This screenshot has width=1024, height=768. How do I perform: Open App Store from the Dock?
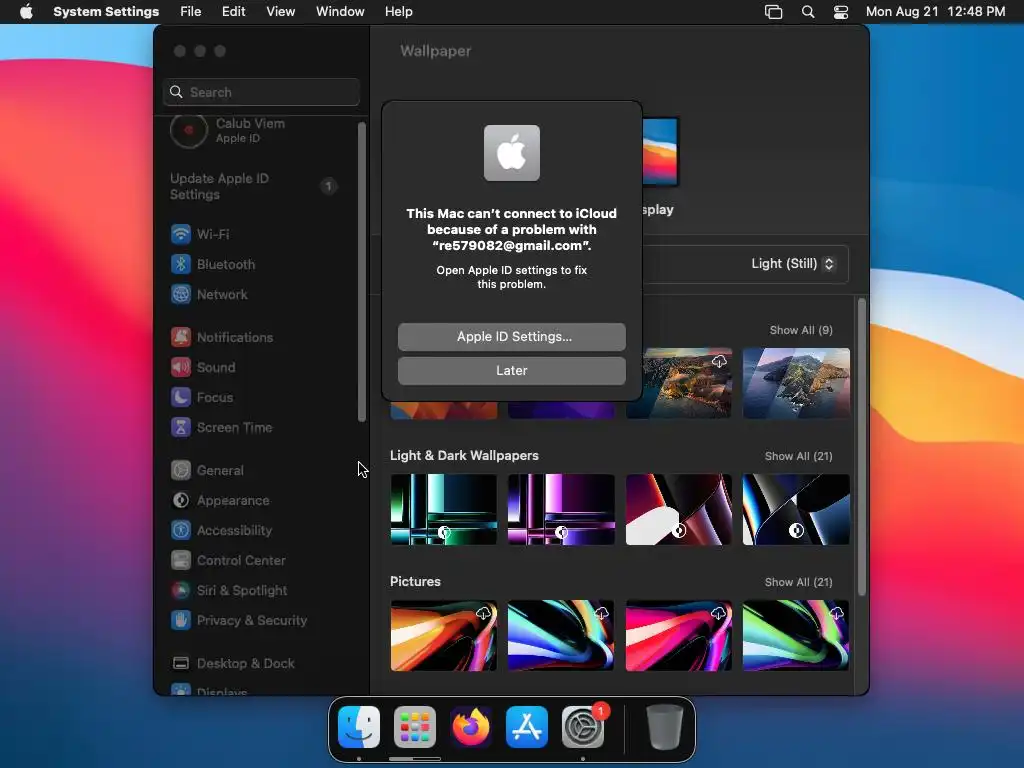pyautogui.click(x=527, y=727)
